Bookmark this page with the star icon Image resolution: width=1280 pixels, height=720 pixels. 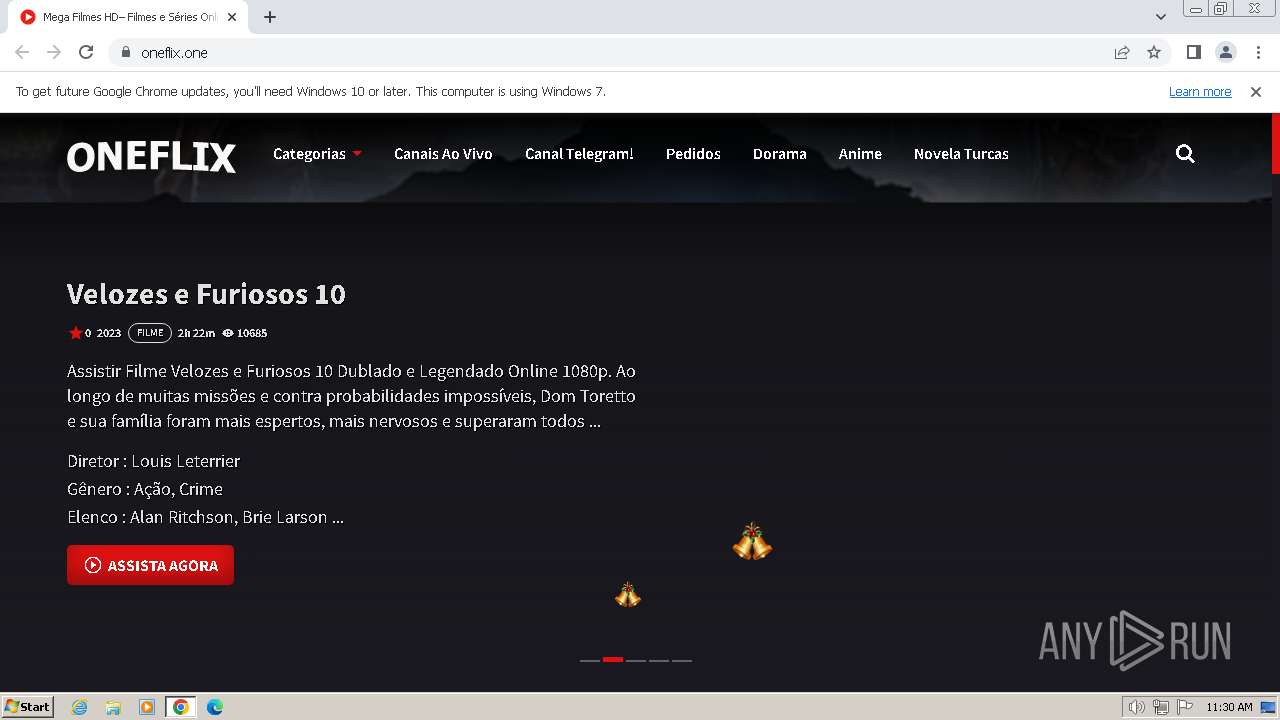click(x=1154, y=52)
